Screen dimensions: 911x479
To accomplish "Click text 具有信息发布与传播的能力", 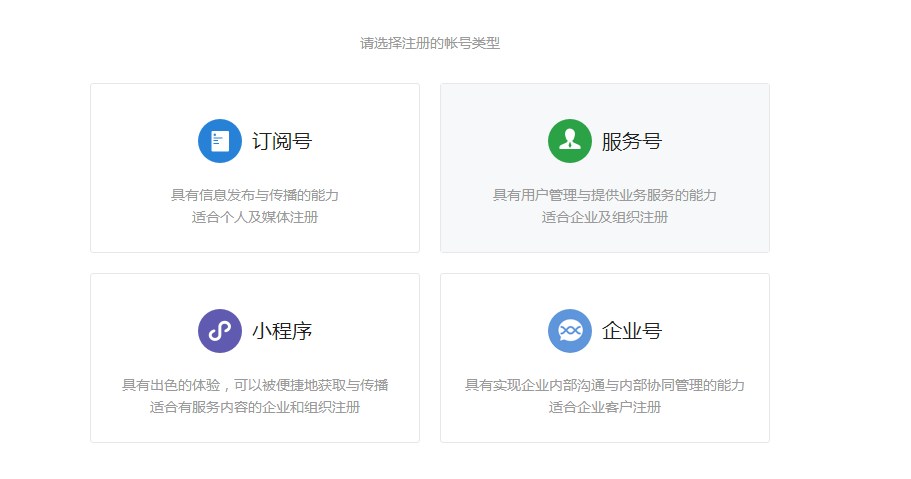I will click(255, 195).
